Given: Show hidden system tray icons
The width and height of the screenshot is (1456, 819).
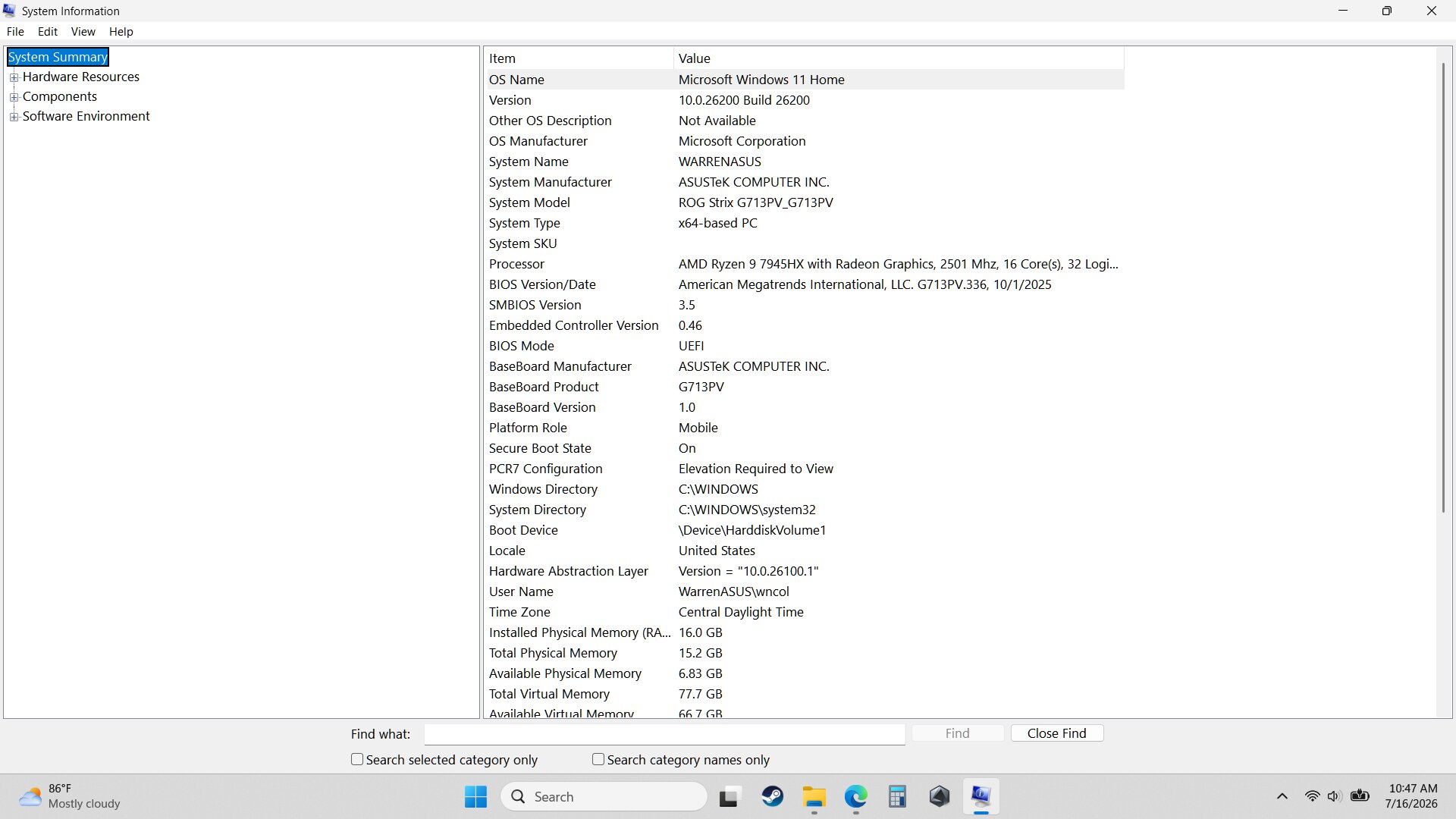Looking at the screenshot, I should point(1282,796).
